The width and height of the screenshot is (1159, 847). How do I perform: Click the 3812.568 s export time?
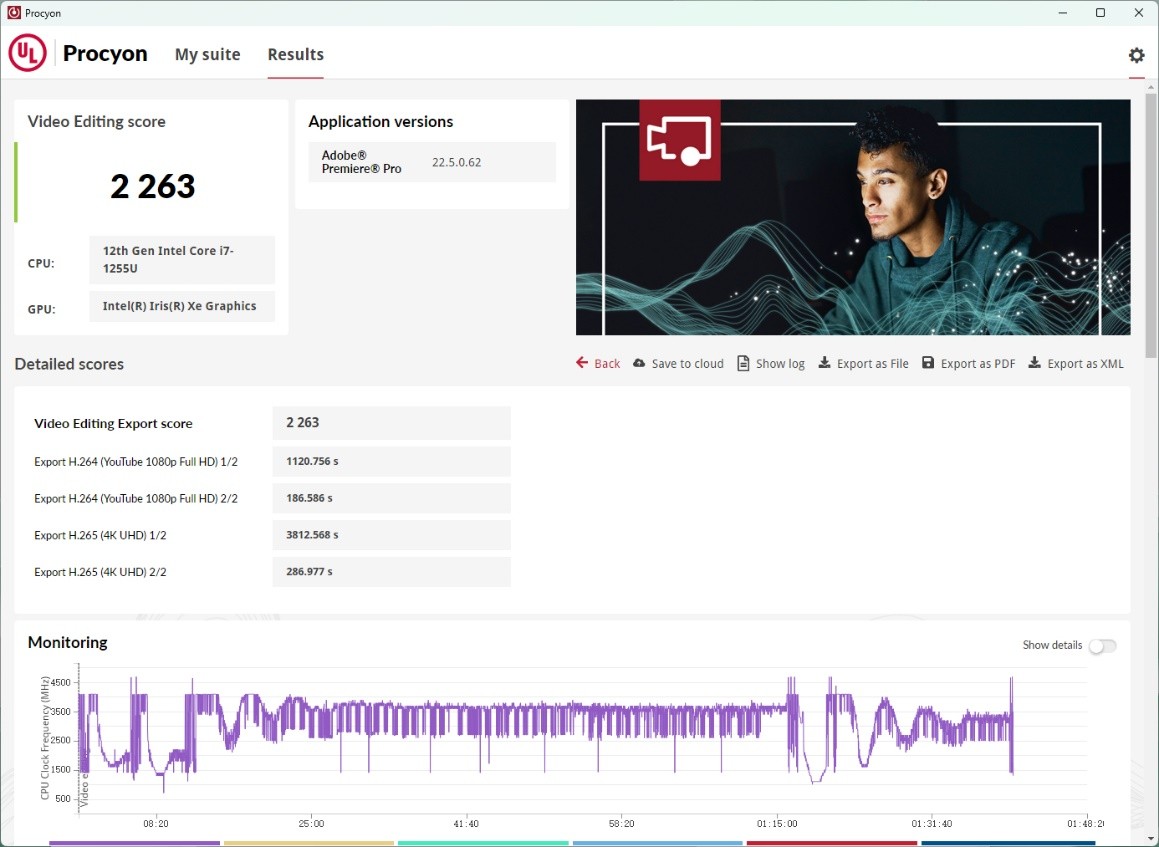(392, 535)
